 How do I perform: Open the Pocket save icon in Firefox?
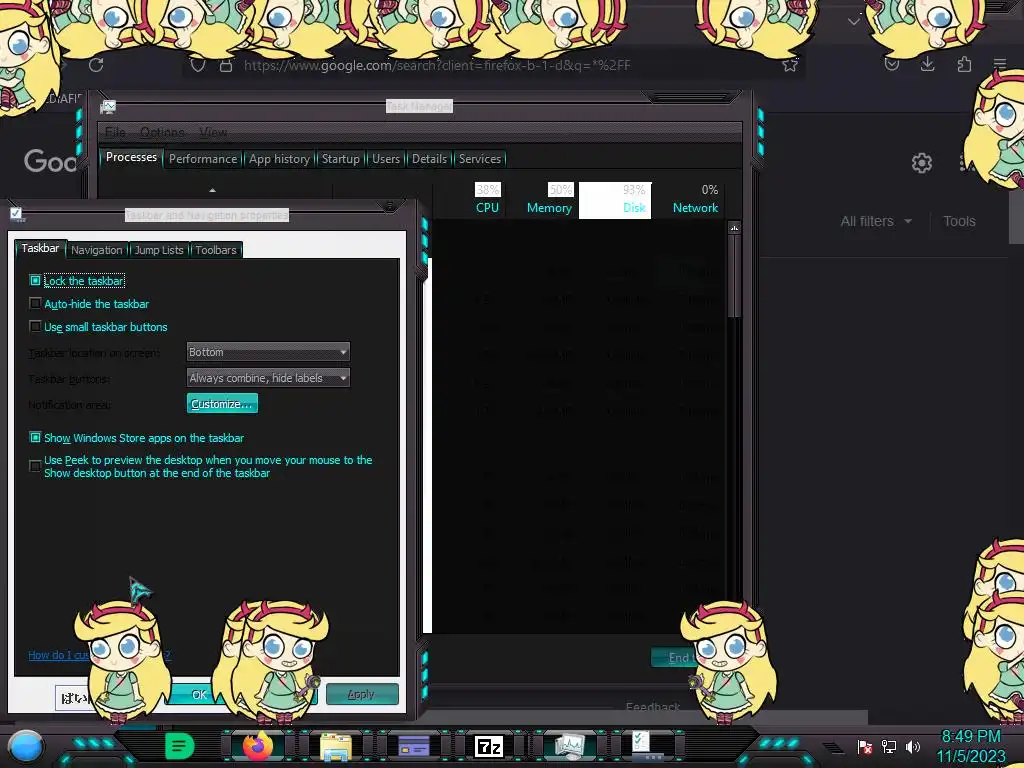click(892, 64)
